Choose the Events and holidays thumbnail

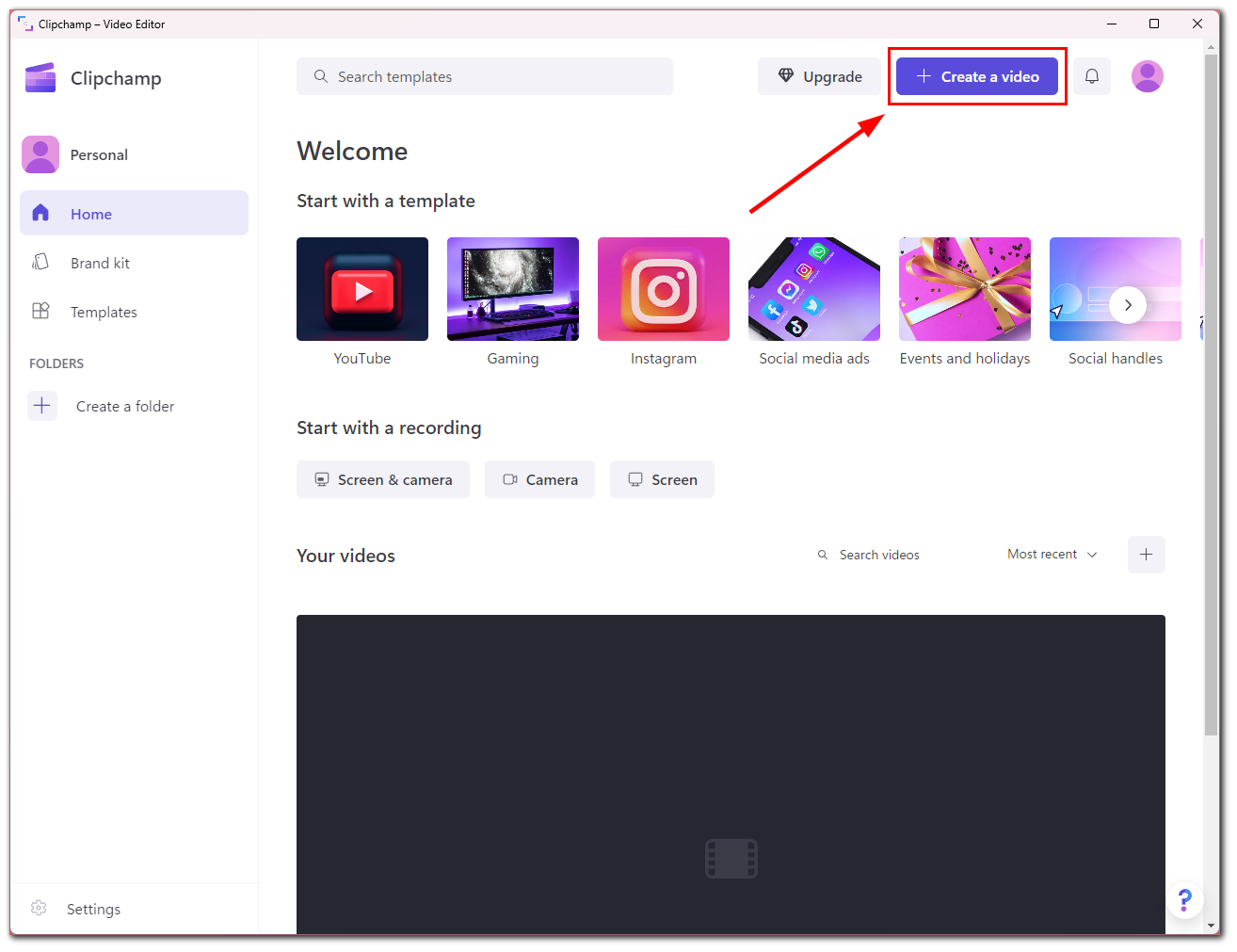pos(965,289)
